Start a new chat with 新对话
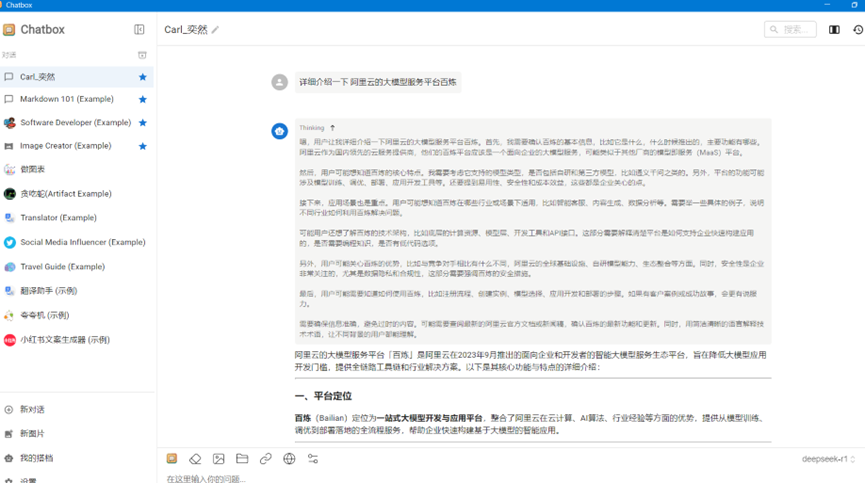865x483 pixels. [77, 410]
